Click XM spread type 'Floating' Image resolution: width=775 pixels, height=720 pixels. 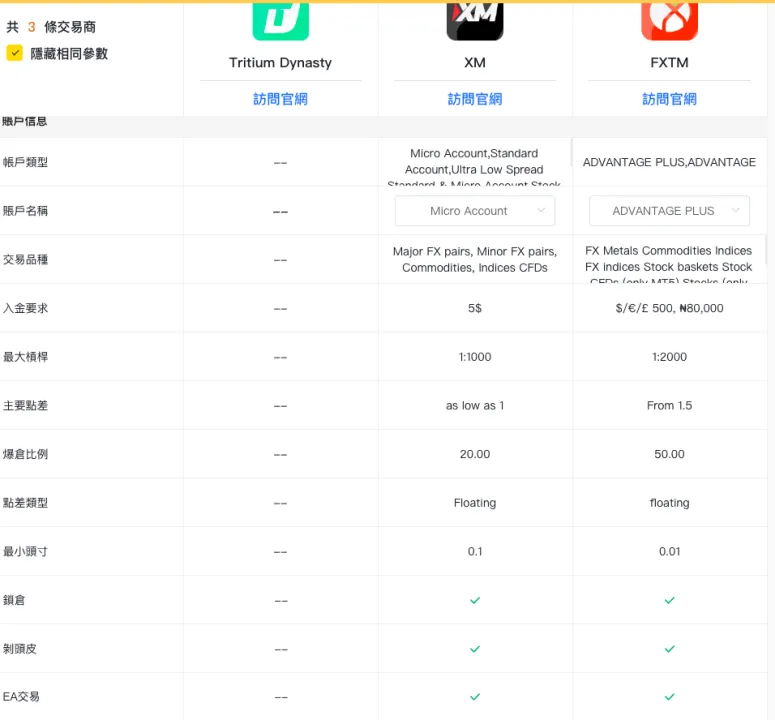474,503
